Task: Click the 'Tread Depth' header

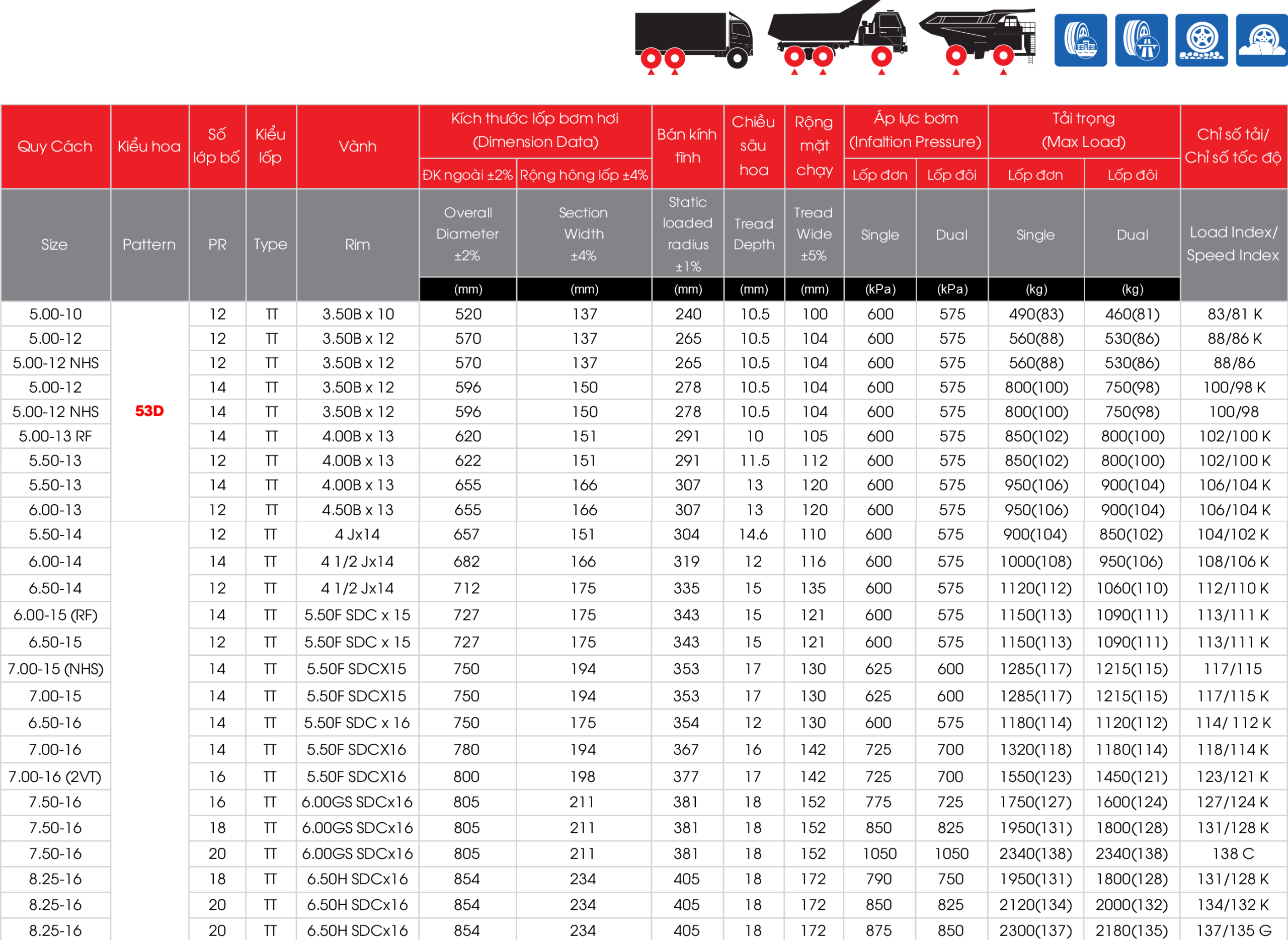Action: click(x=754, y=233)
